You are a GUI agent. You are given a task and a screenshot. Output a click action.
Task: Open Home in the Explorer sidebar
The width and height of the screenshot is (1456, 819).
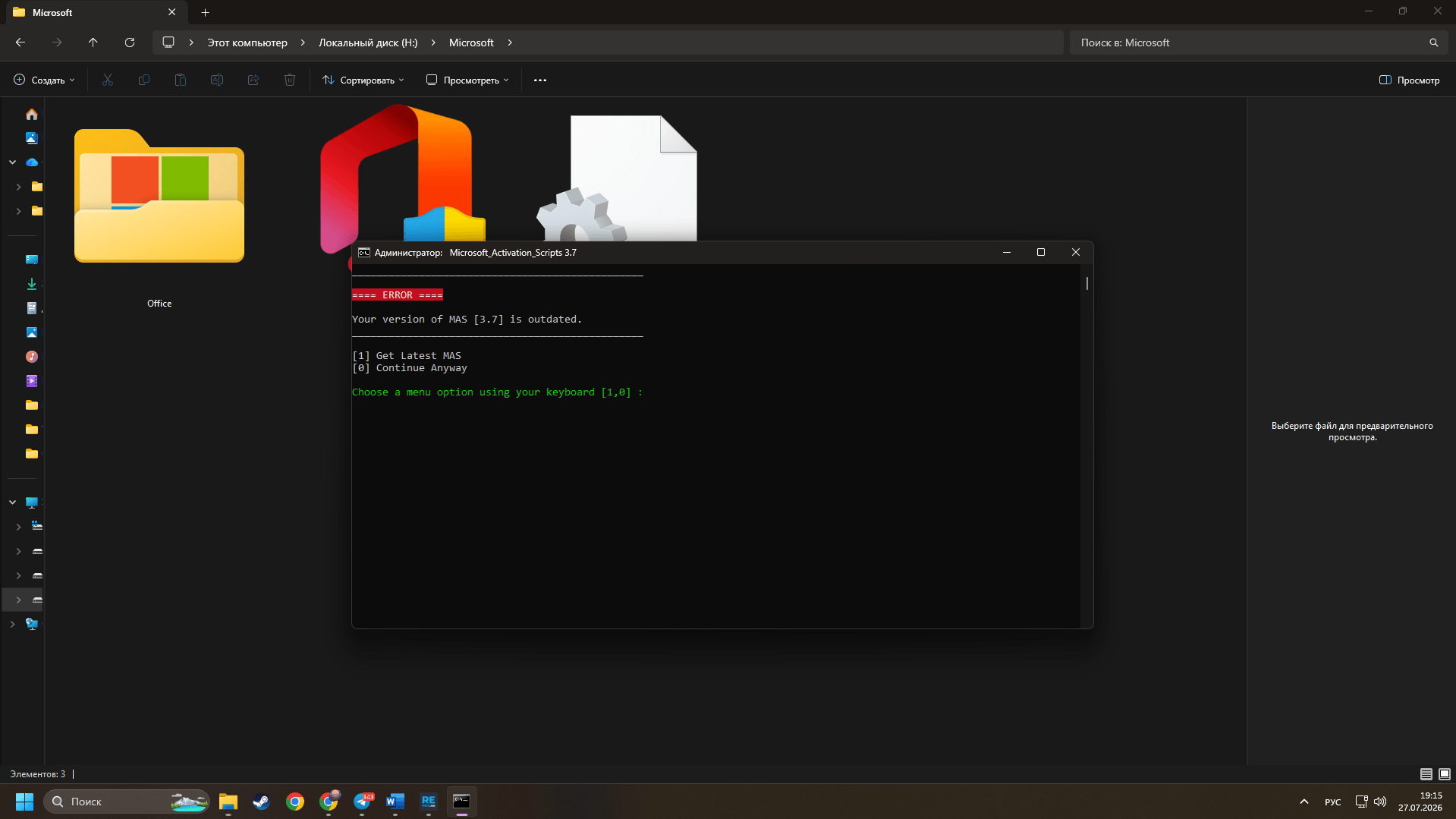pos(31,115)
